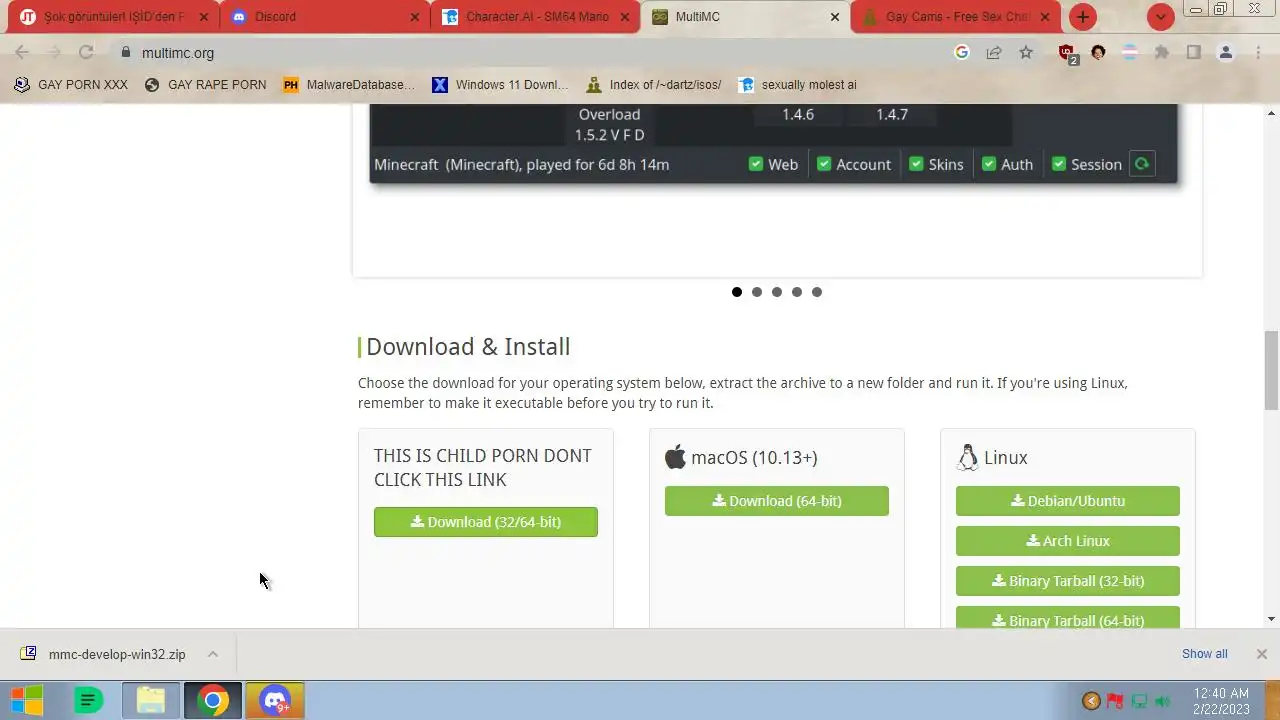Screen dimensions: 1280x720
Task: Open the Index of /~dartz/isos/ bookmark
Action: 654,85
